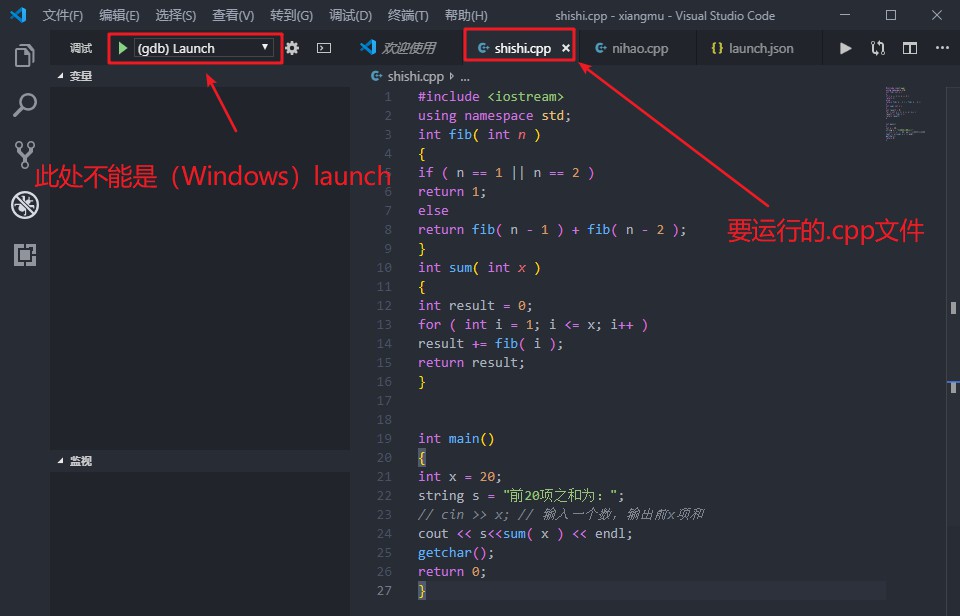Click the '#include <iostream>' line
Image resolution: width=960 pixels, height=616 pixels.
coord(490,97)
